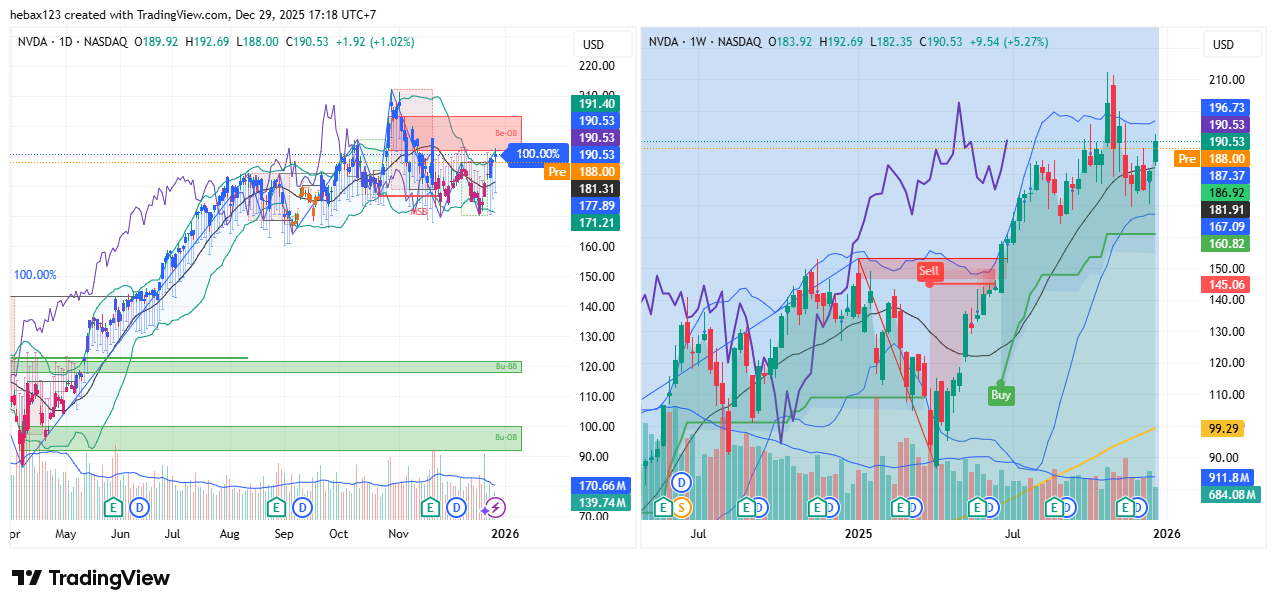The image size is (1276, 608).
Task: Open the dividend D marker near Sep on daily chart
Action: pyautogui.click(x=303, y=508)
